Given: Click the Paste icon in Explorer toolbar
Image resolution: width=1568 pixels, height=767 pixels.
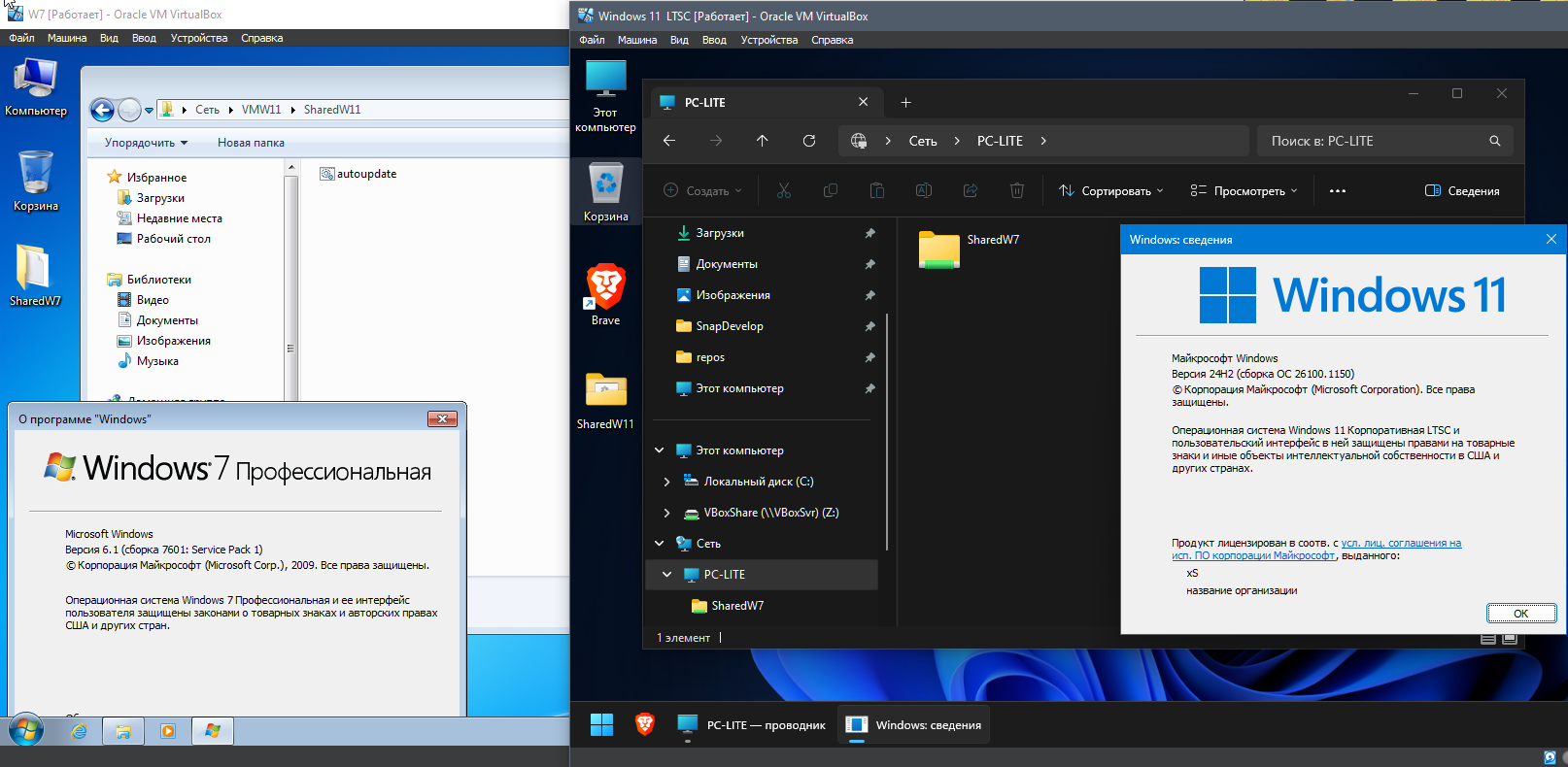Looking at the screenshot, I should coord(877,191).
